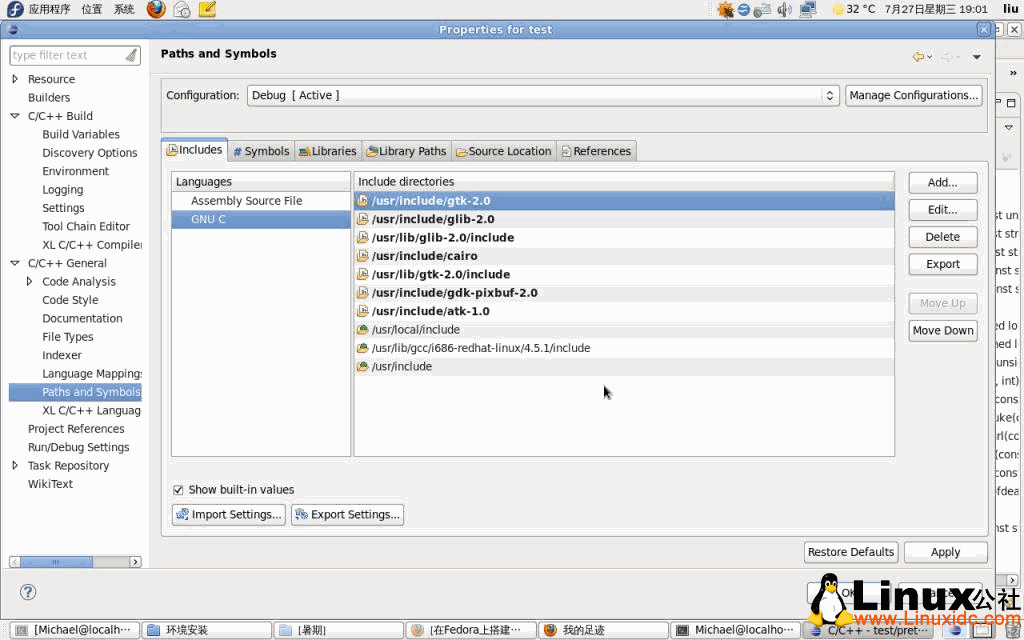Expand Code Analysis under C/C++ General

pos(30,281)
